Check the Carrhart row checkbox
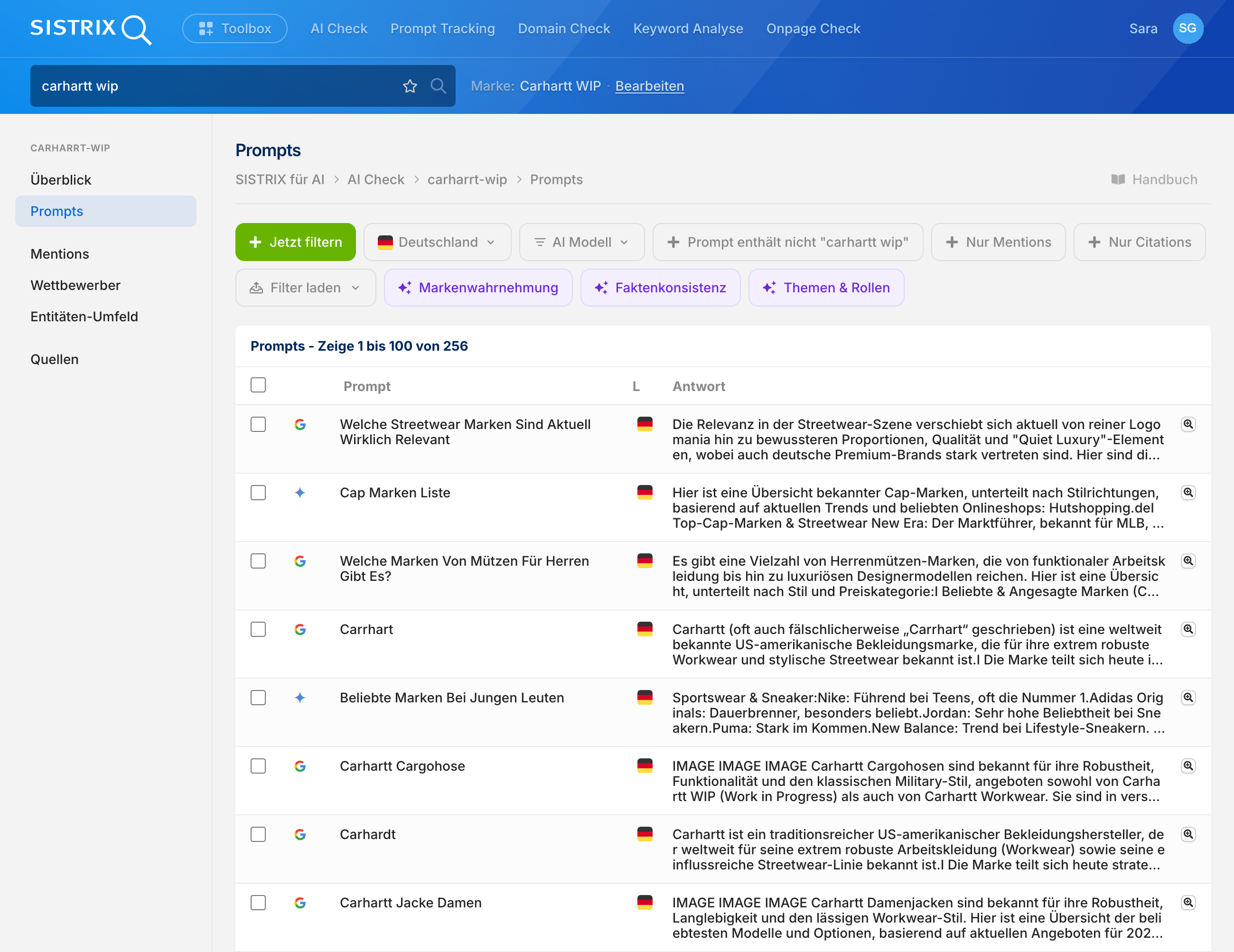 (x=258, y=629)
